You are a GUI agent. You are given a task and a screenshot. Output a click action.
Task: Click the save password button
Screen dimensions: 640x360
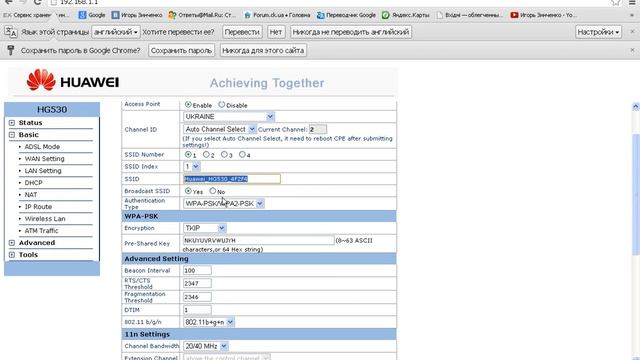[182, 50]
